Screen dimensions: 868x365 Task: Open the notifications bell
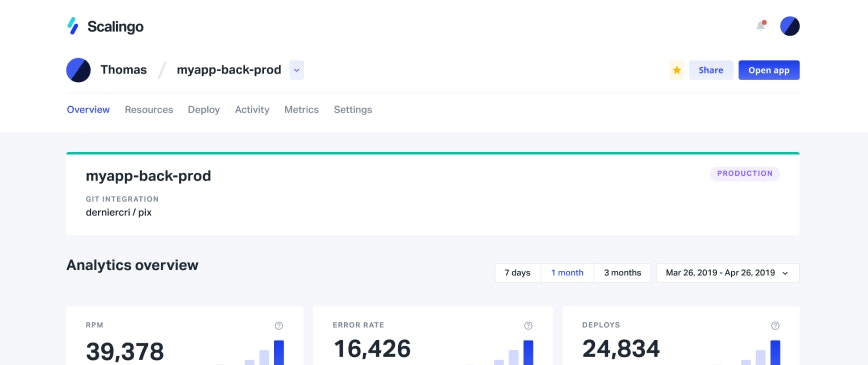pos(761,25)
